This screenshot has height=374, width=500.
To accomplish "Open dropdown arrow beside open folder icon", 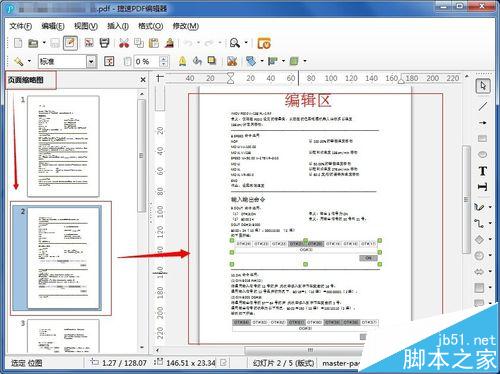I will pos(44,43).
